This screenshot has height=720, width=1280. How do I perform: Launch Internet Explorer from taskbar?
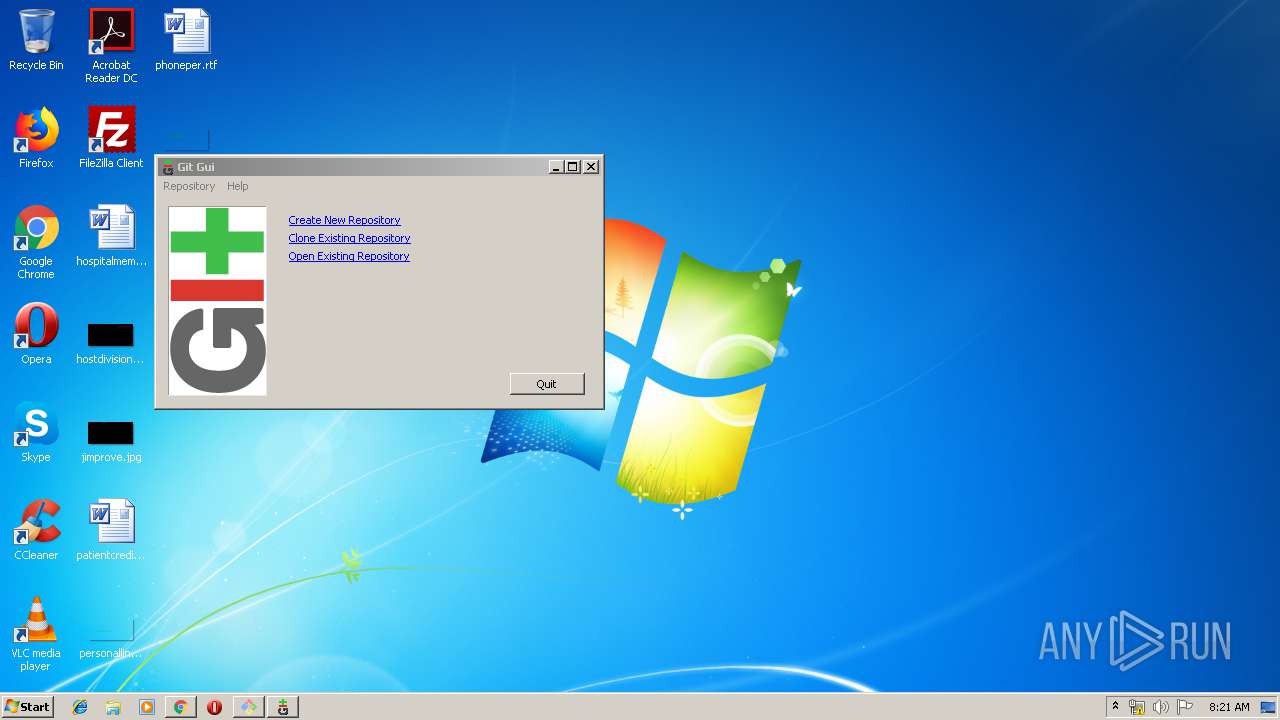click(80, 707)
